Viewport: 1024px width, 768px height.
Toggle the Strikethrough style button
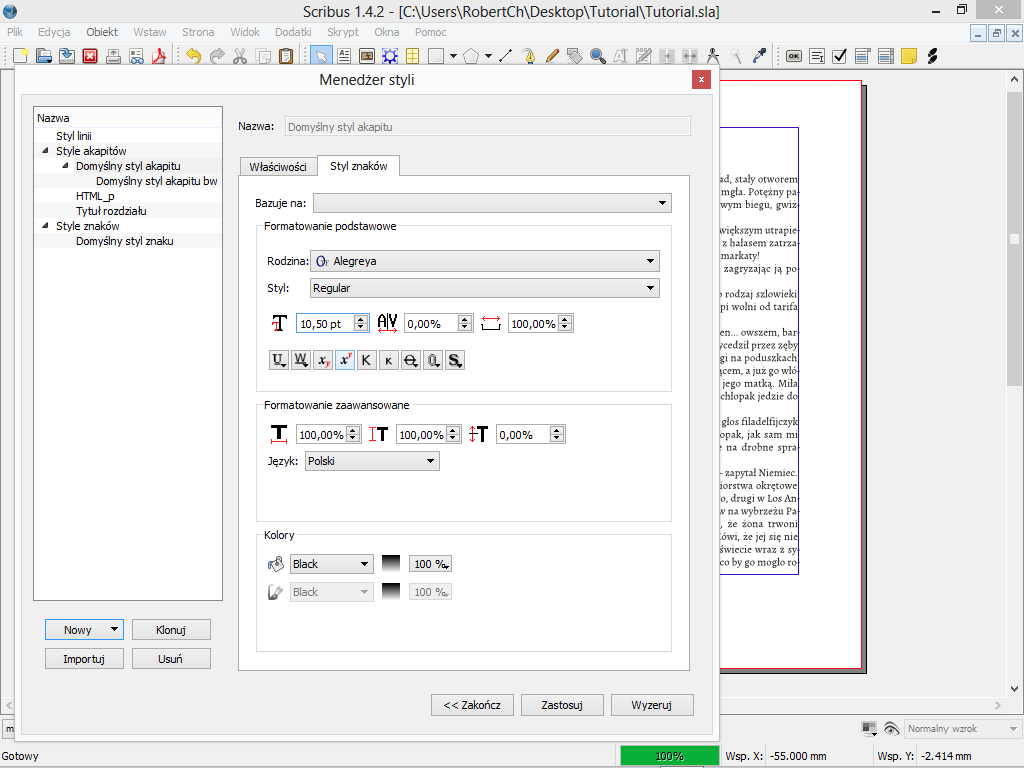[410, 360]
